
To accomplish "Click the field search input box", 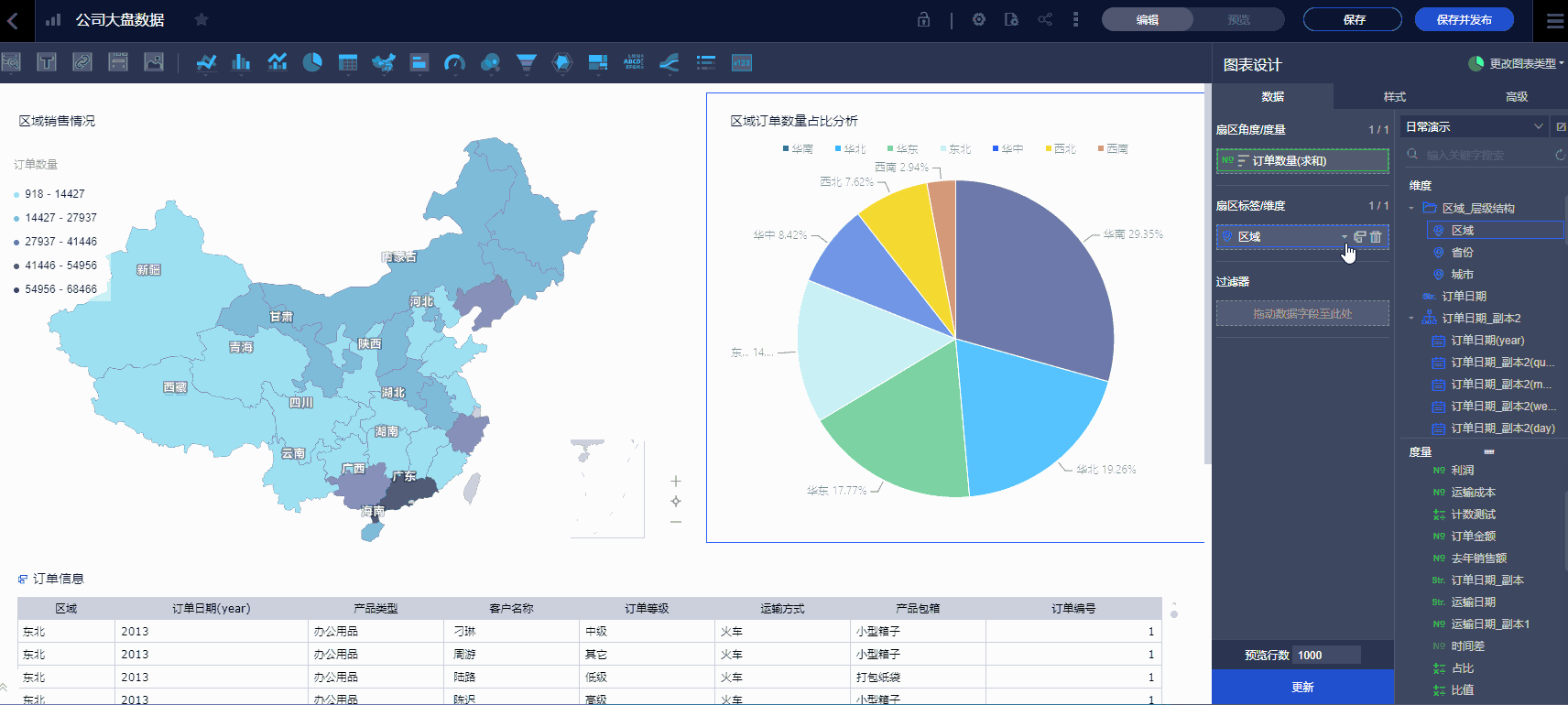I will click(x=1476, y=155).
